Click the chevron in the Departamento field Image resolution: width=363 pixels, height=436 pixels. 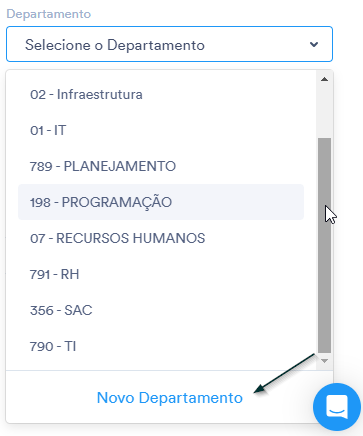click(314, 44)
